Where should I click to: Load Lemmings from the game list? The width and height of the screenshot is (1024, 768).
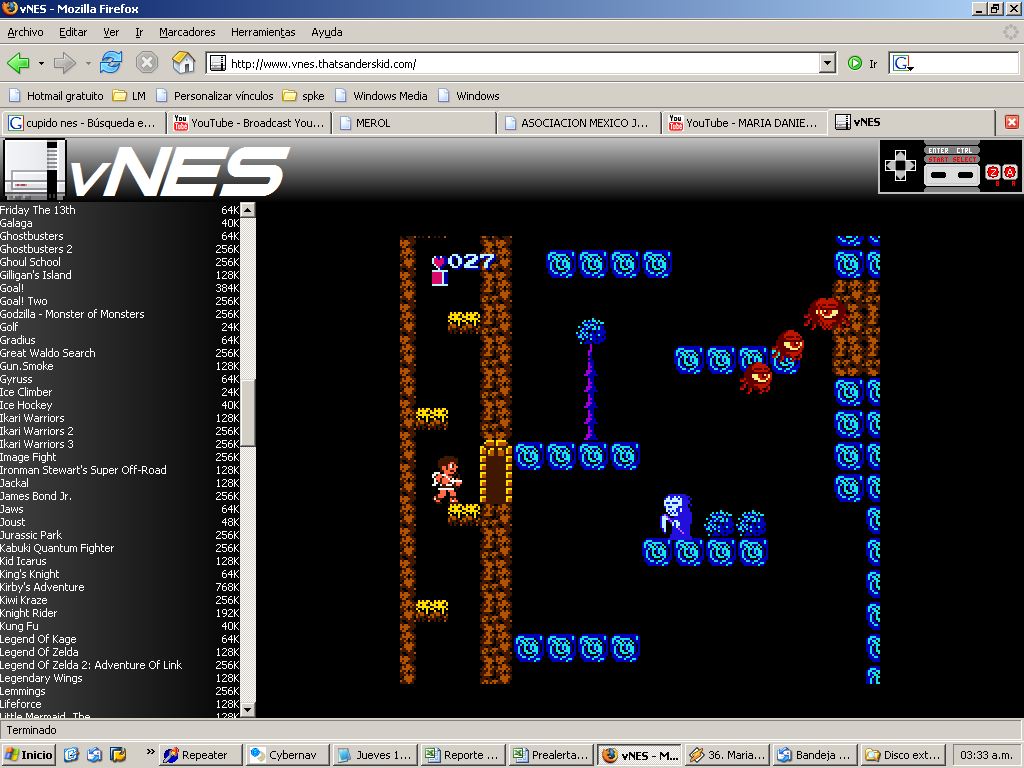click(120, 691)
